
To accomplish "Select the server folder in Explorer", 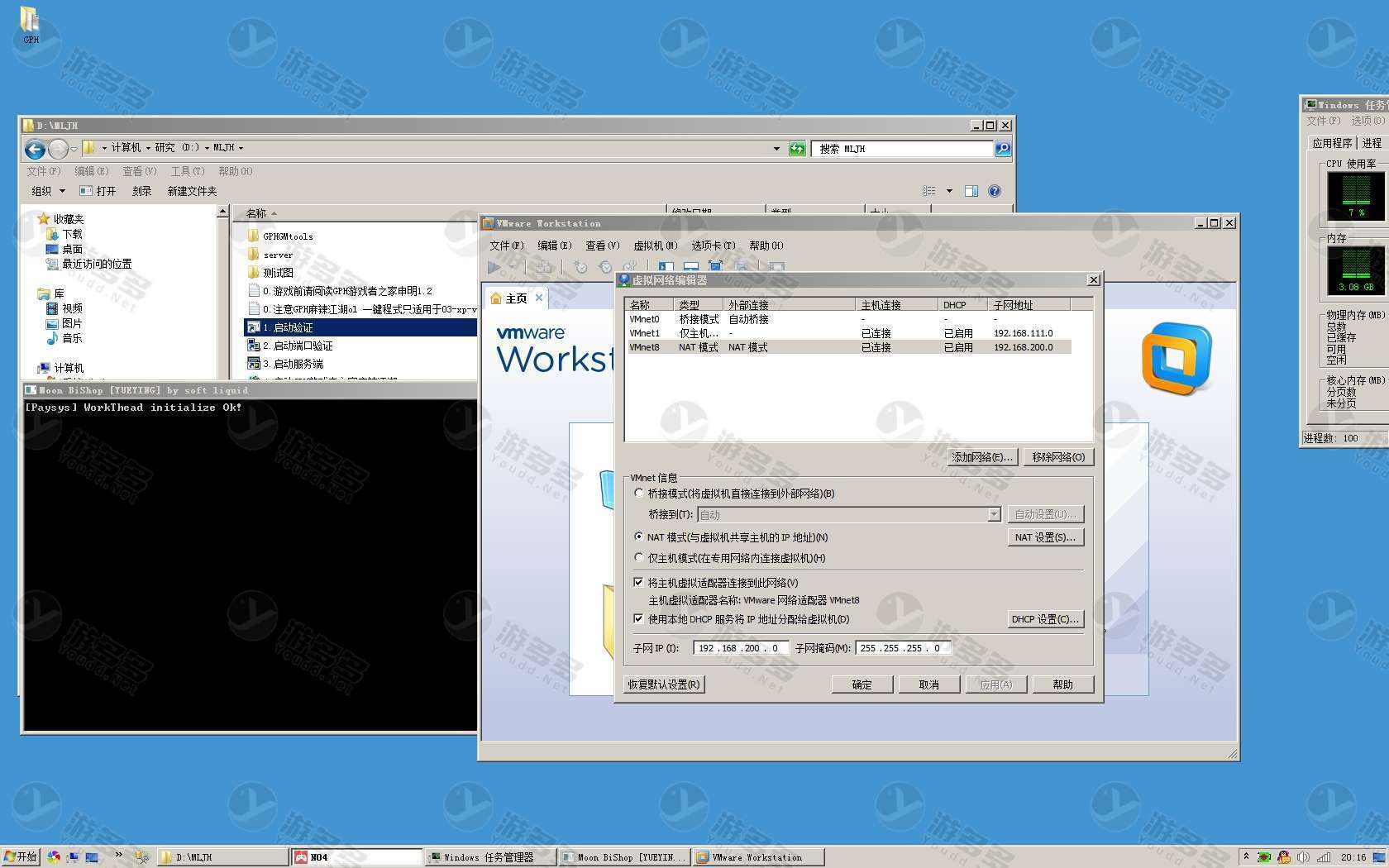I will click(270, 255).
